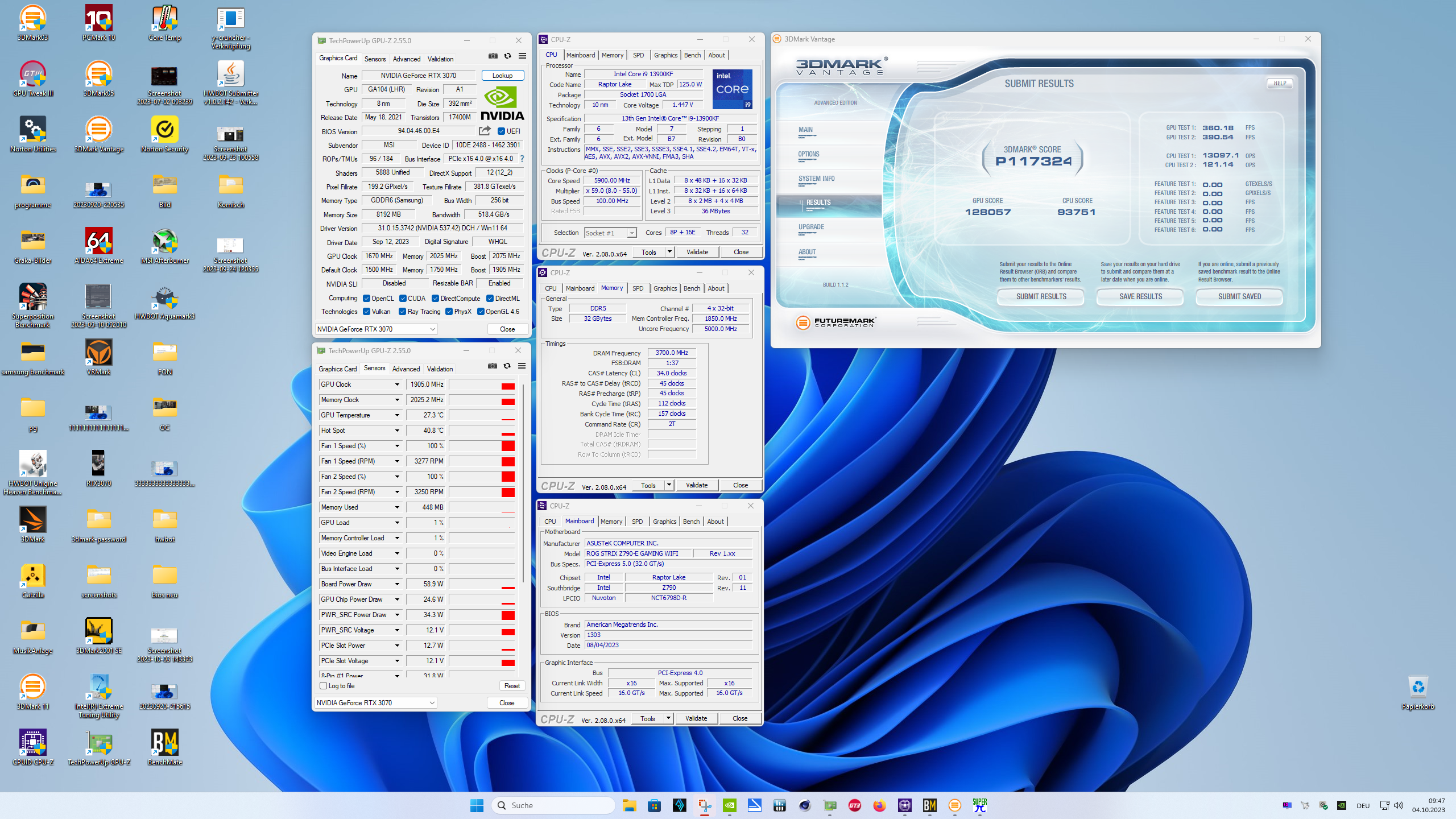
Task: Open PCMark 10 desktop icon
Action: tap(99, 23)
